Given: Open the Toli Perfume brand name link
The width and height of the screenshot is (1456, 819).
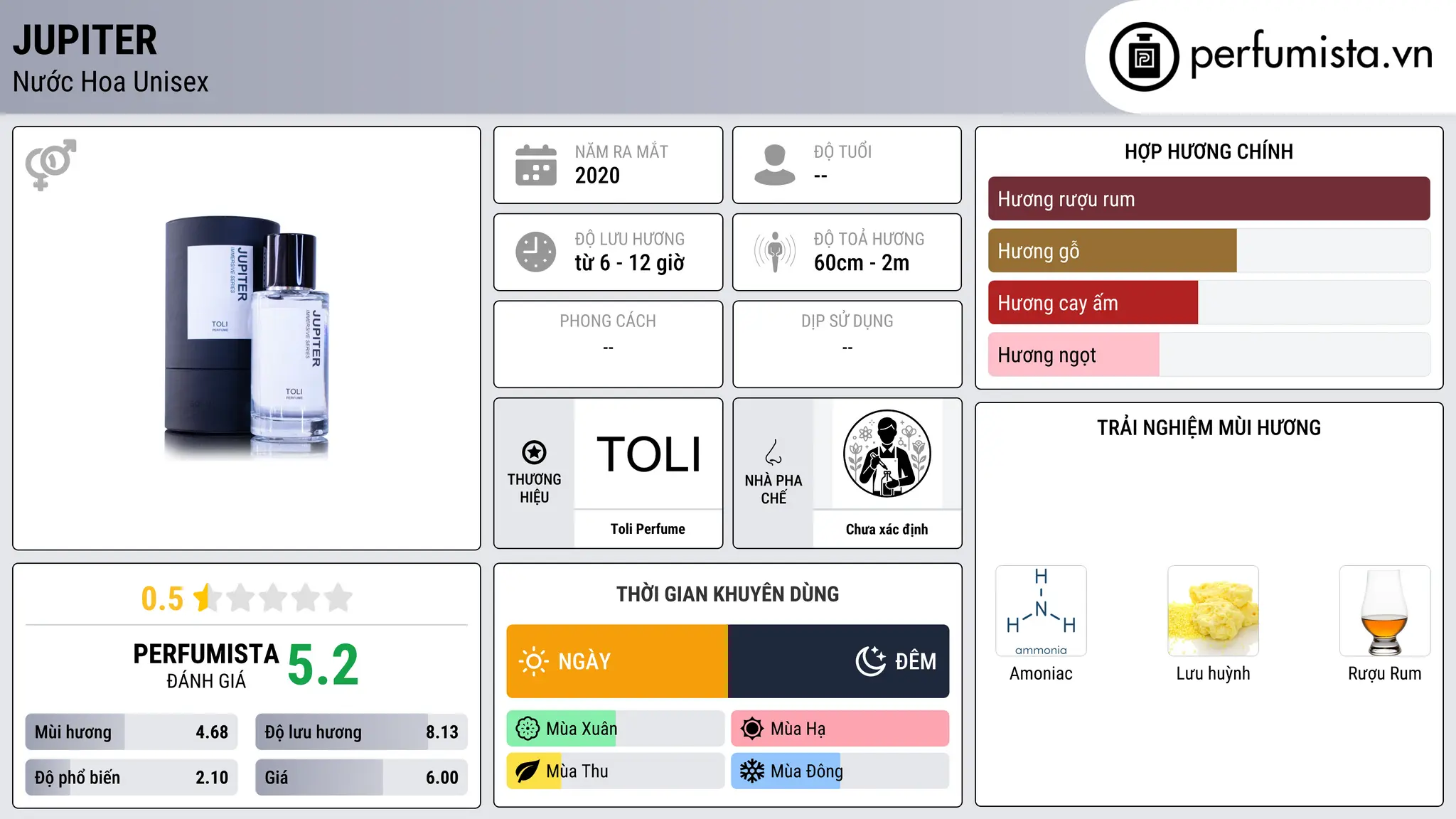Looking at the screenshot, I should point(648,529).
